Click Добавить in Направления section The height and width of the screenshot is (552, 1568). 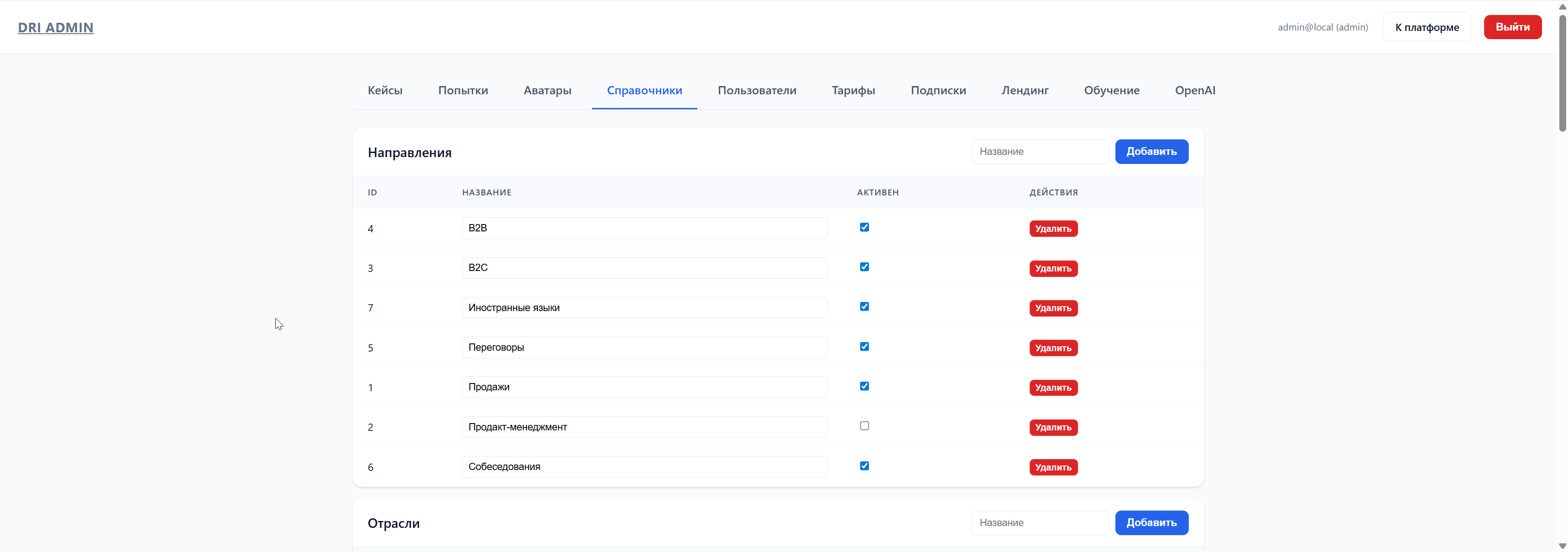[1150, 151]
